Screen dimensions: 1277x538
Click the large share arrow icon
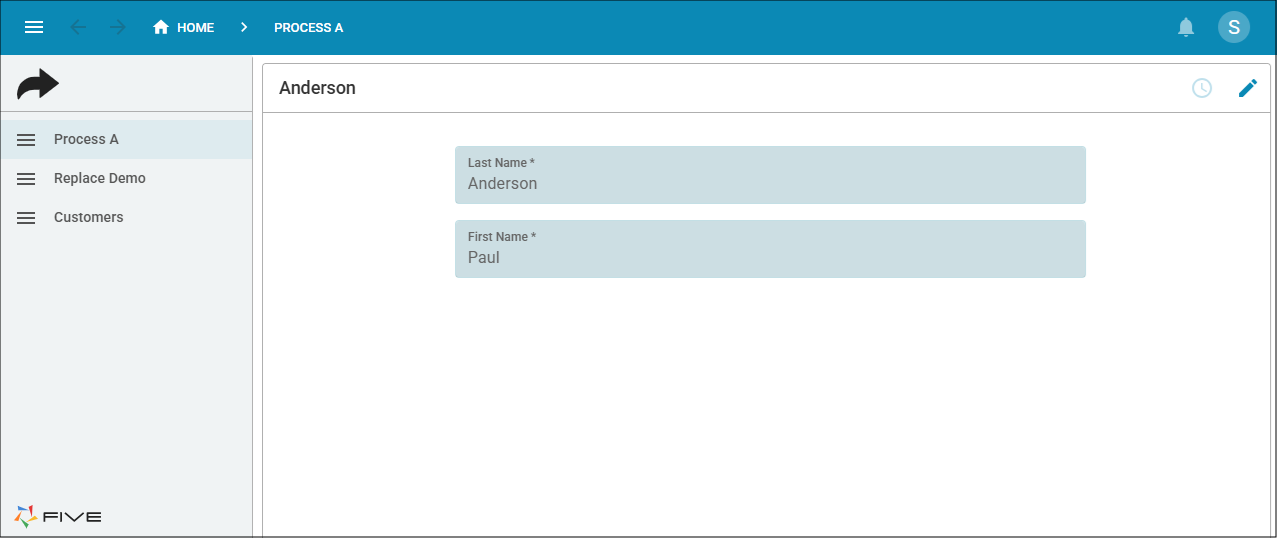click(38, 85)
